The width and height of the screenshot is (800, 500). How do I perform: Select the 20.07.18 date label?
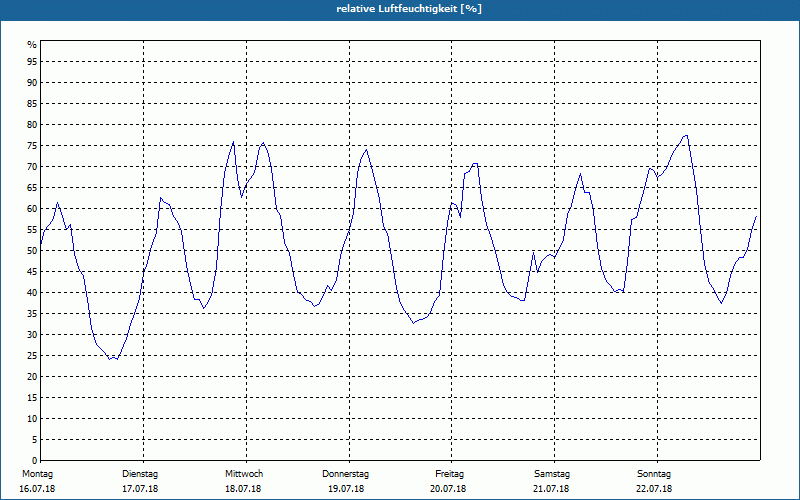point(448,489)
